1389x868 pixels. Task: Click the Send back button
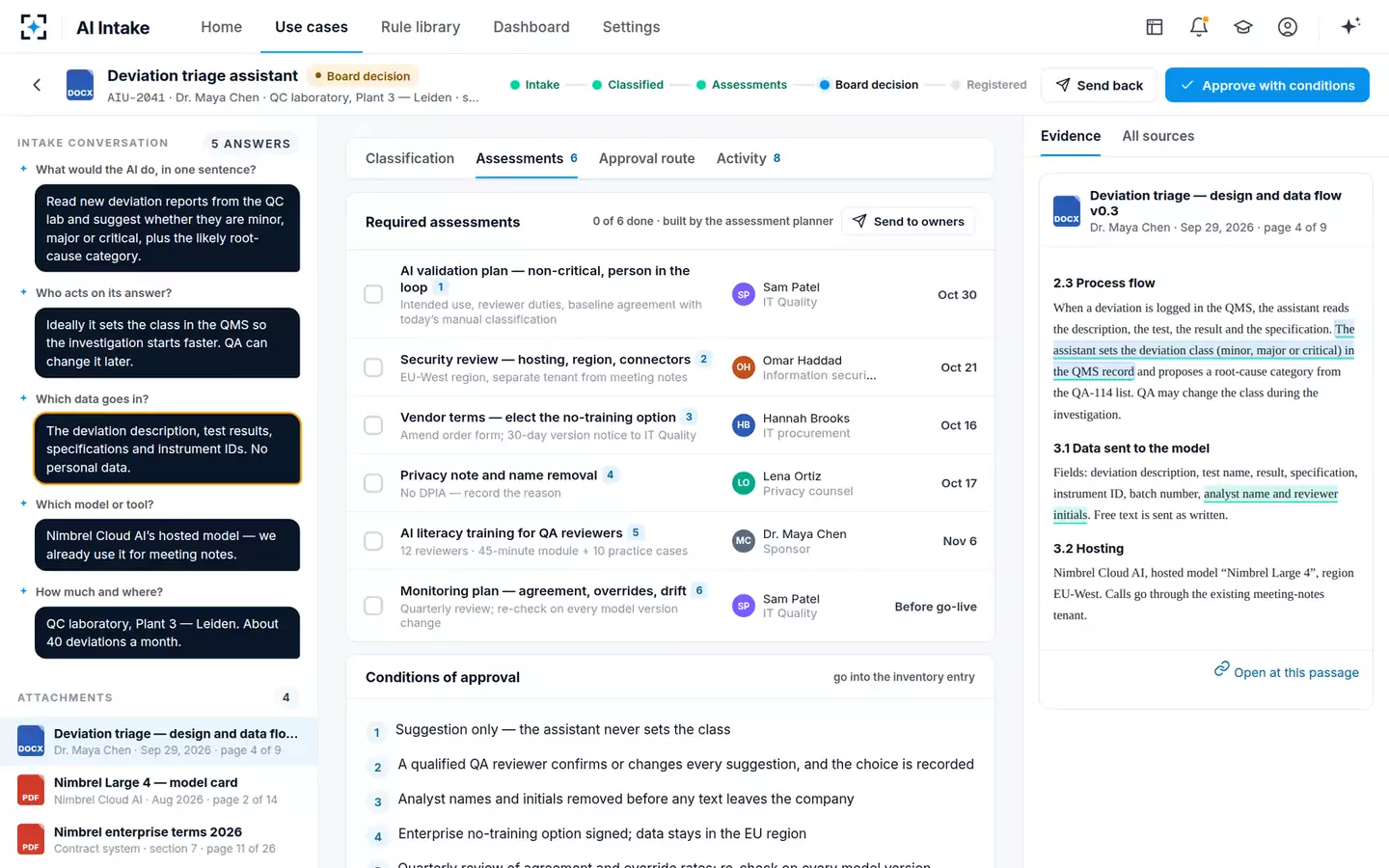tap(1099, 85)
